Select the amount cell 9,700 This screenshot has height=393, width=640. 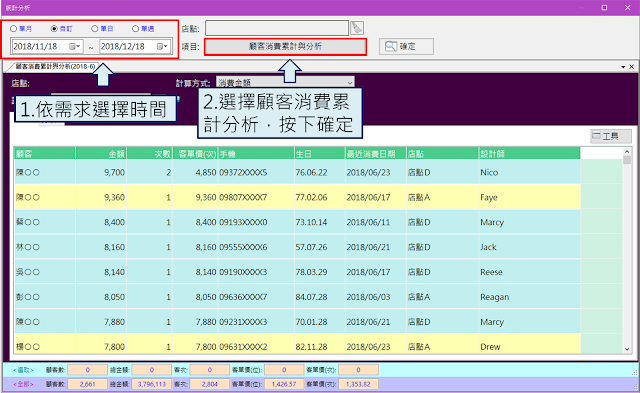pyautogui.click(x=101, y=172)
